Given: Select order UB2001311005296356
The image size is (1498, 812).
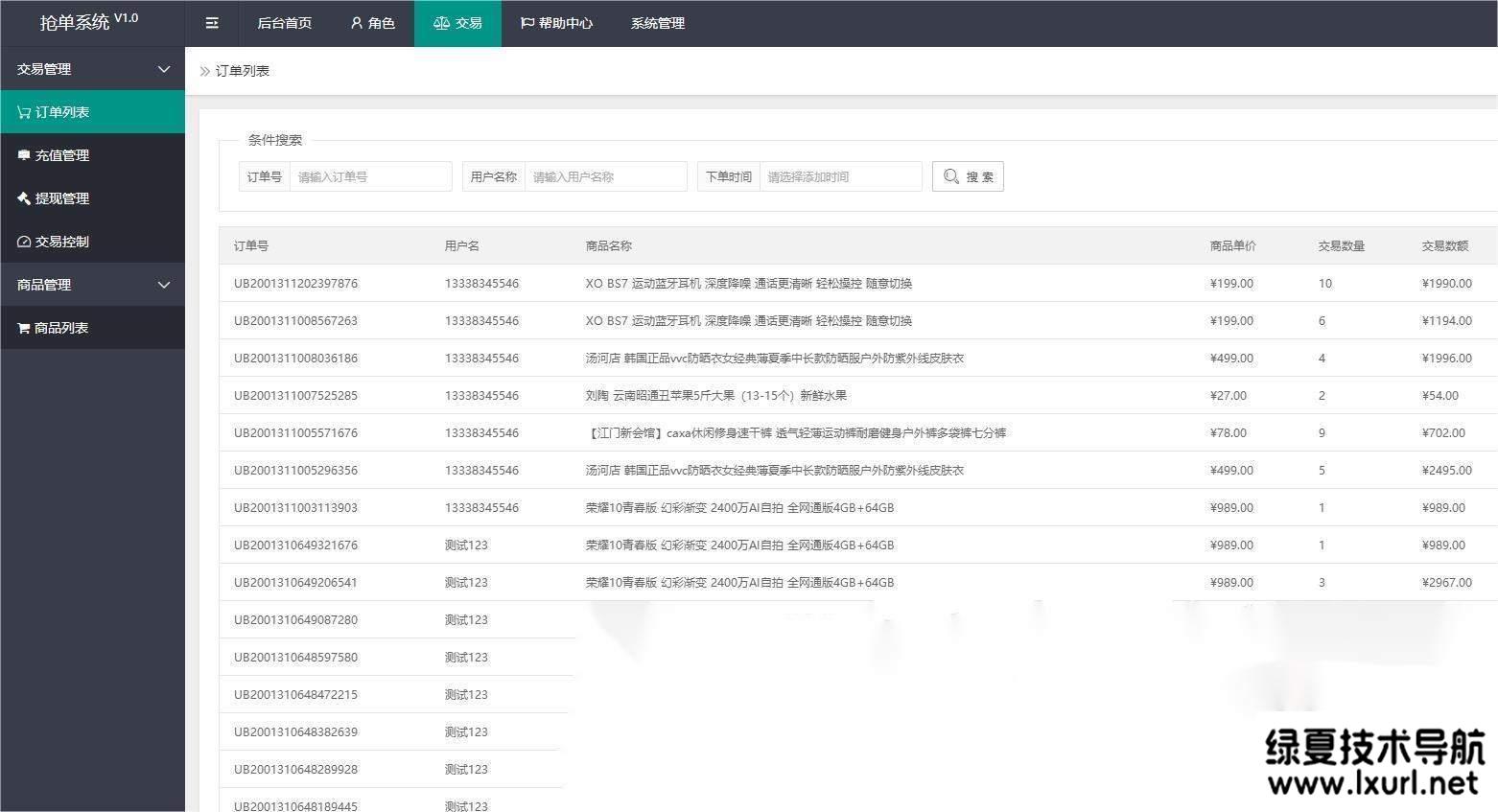Looking at the screenshot, I should click(295, 471).
